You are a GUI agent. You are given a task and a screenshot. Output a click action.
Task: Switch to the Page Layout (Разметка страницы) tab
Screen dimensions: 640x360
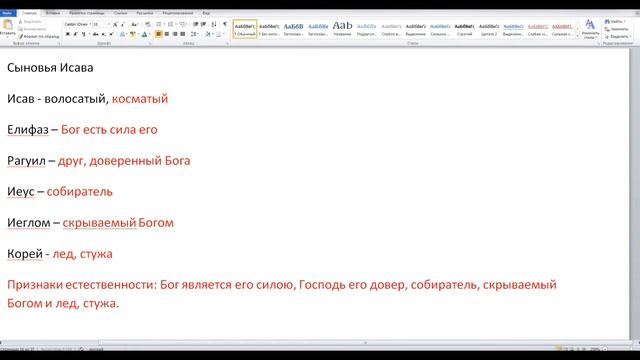(x=87, y=13)
